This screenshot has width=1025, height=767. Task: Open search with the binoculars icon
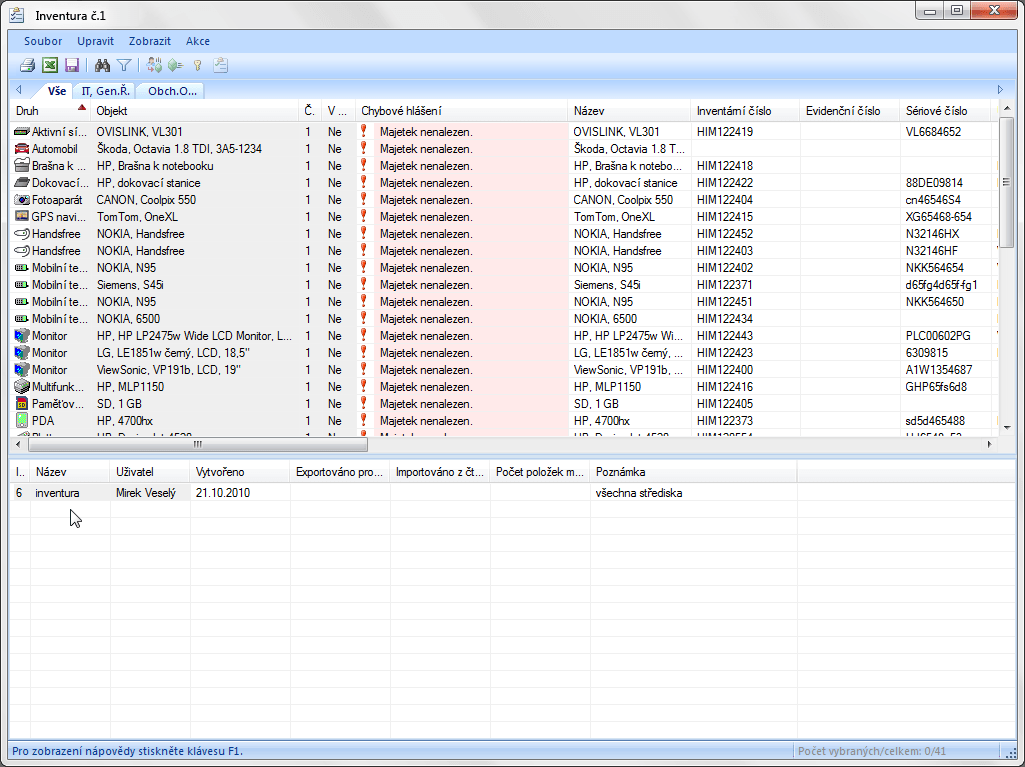pos(102,65)
